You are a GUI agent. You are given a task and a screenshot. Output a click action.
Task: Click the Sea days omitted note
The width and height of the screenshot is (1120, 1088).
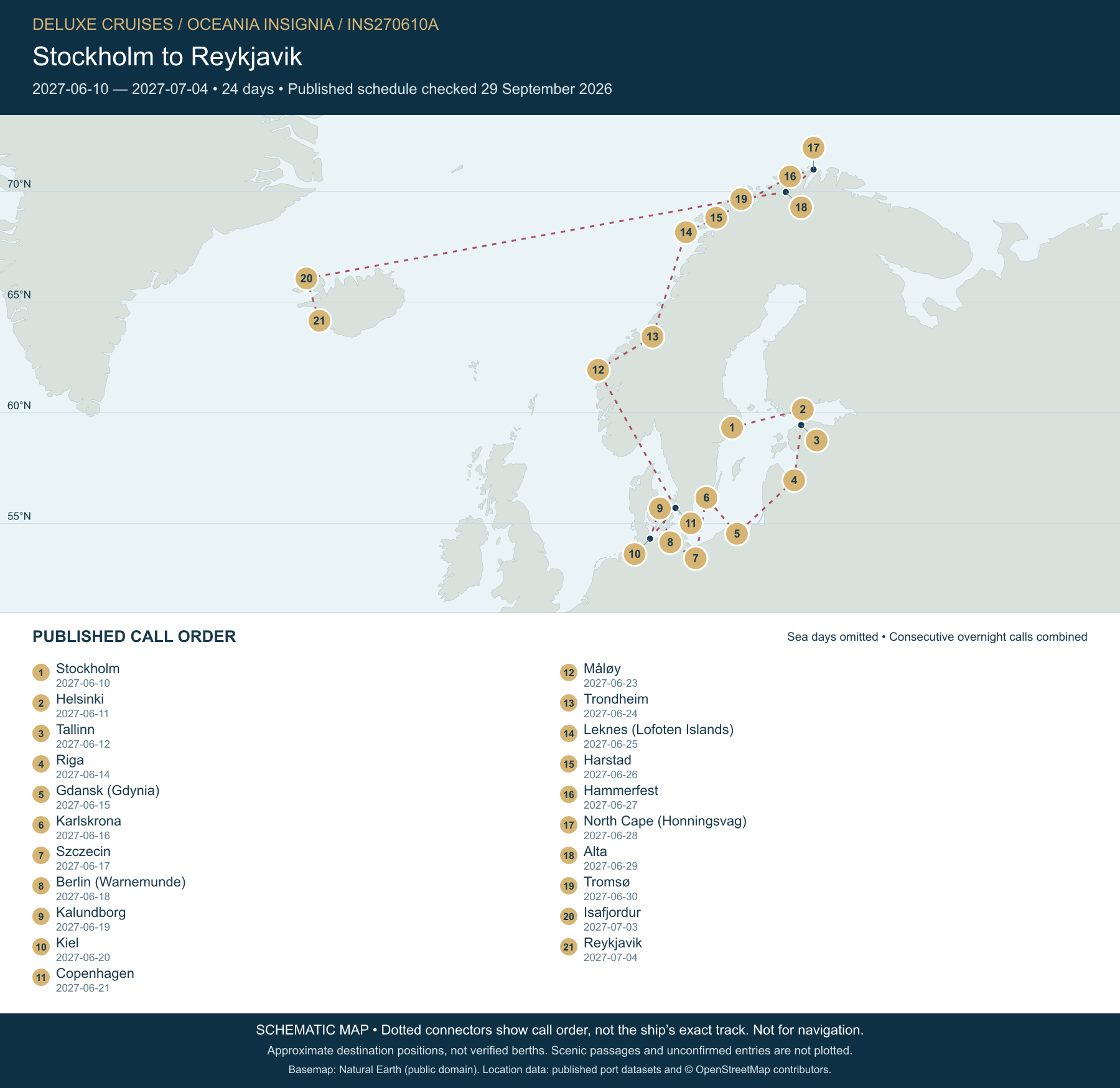tap(937, 637)
